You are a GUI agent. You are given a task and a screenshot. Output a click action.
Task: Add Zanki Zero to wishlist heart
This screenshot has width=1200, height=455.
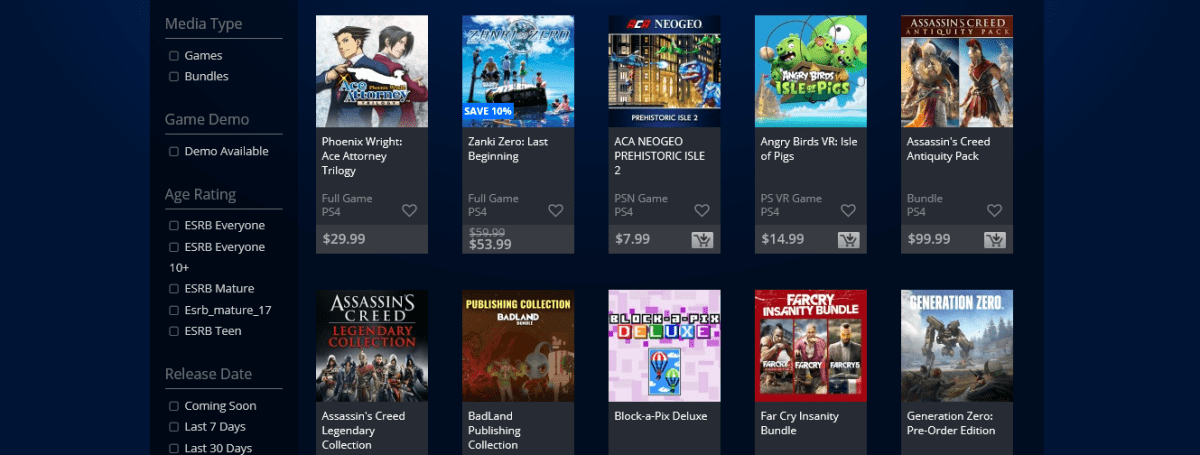[x=555, y=211]
